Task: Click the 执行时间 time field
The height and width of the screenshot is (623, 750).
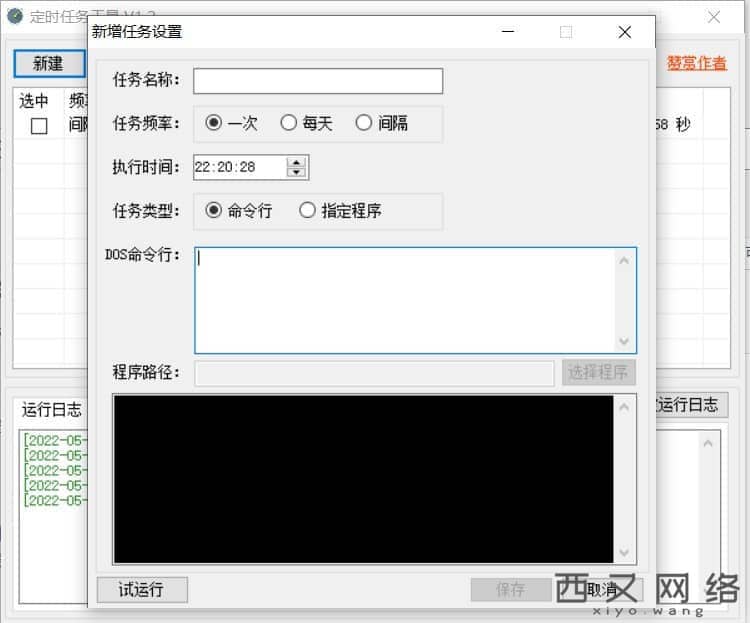Action: pos(239,168)
